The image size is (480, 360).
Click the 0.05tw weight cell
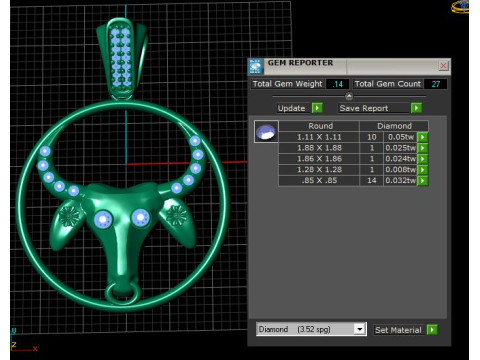click(x=400, y=137)
